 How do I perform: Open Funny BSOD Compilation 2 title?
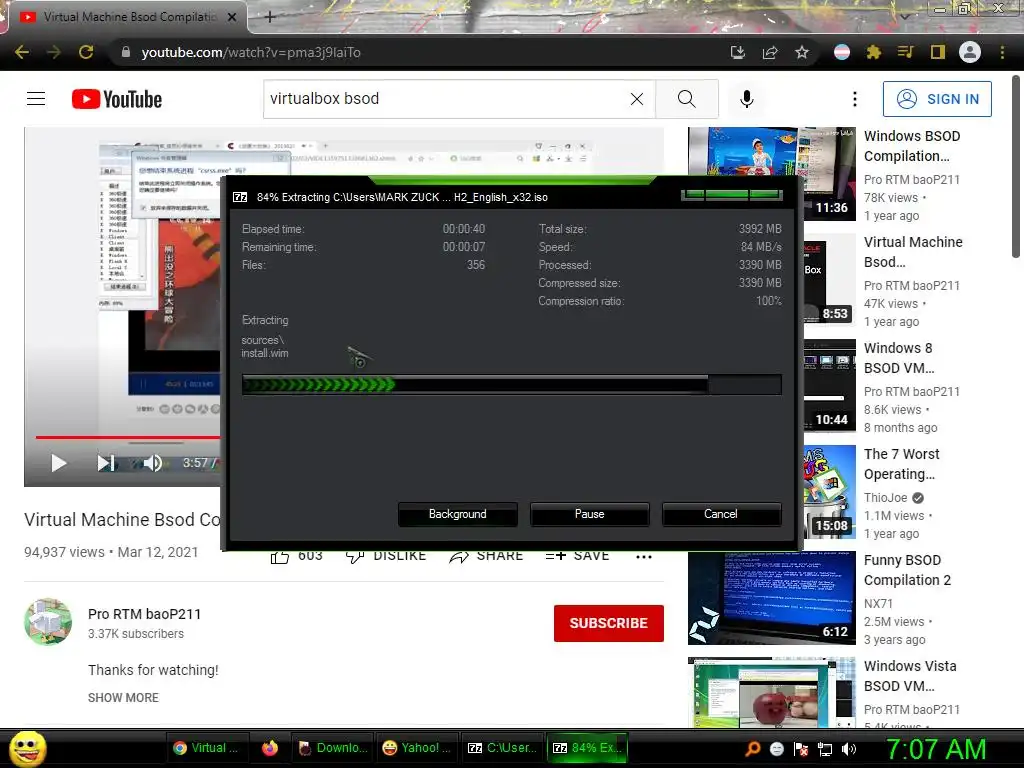(907, 570)
